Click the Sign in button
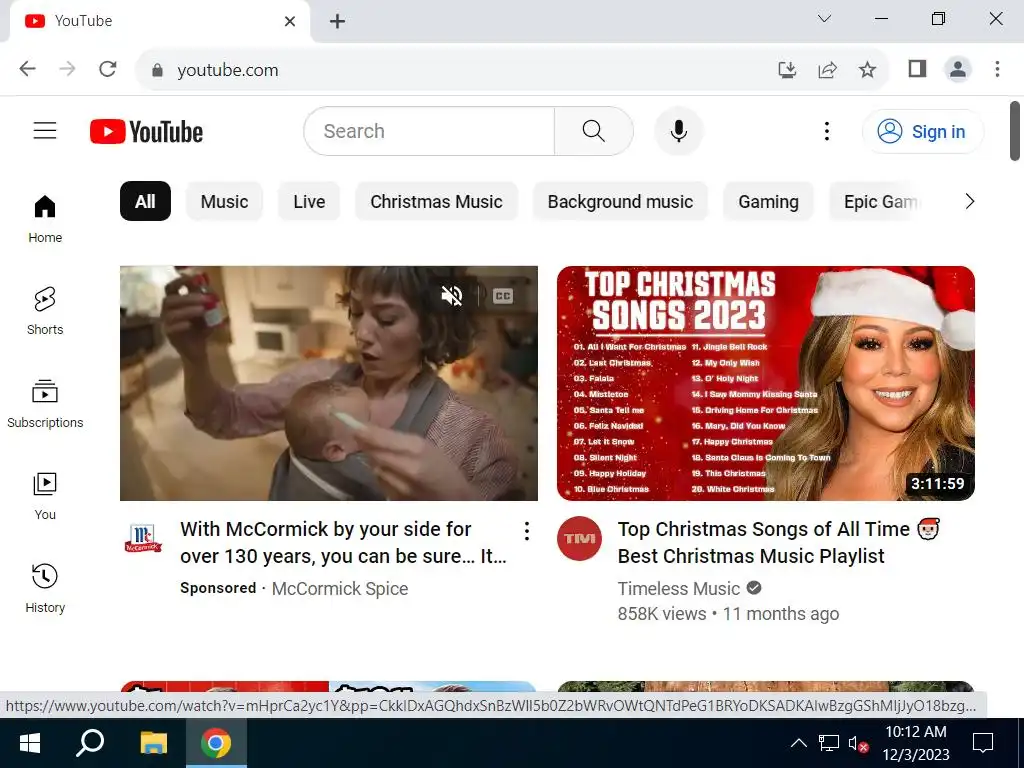The image size is (1024, 768). (922, 131)
